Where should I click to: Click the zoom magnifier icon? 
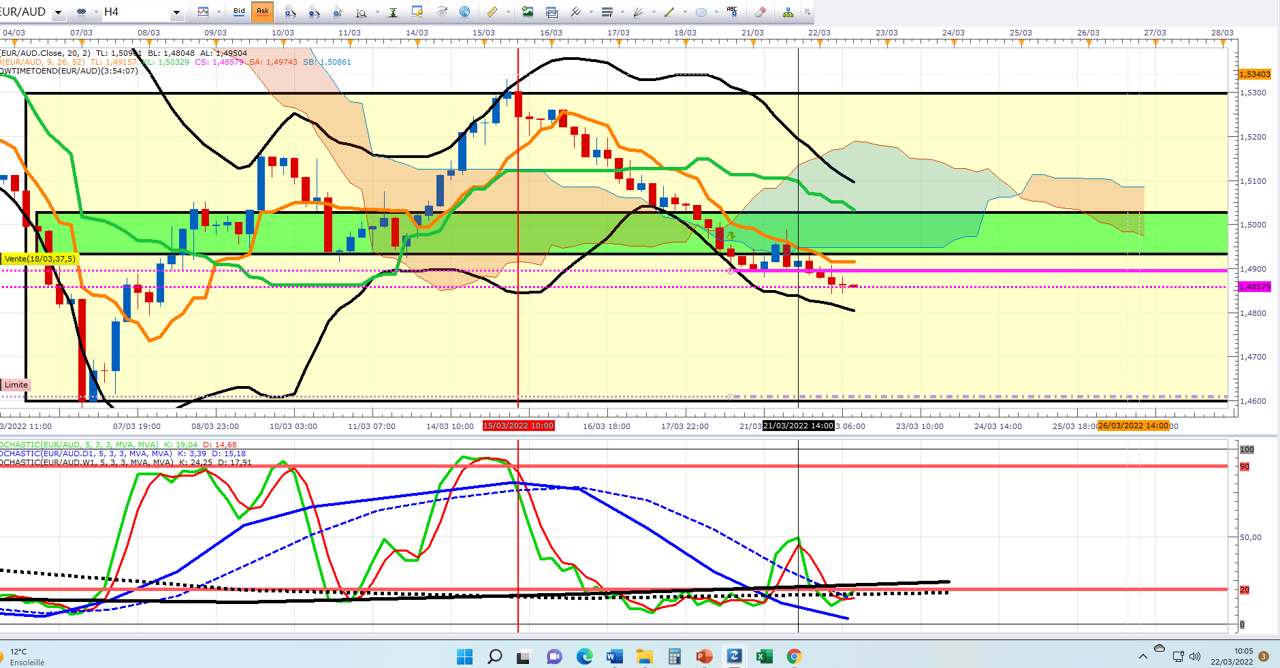pyautogui.click(x=361, y=13)
